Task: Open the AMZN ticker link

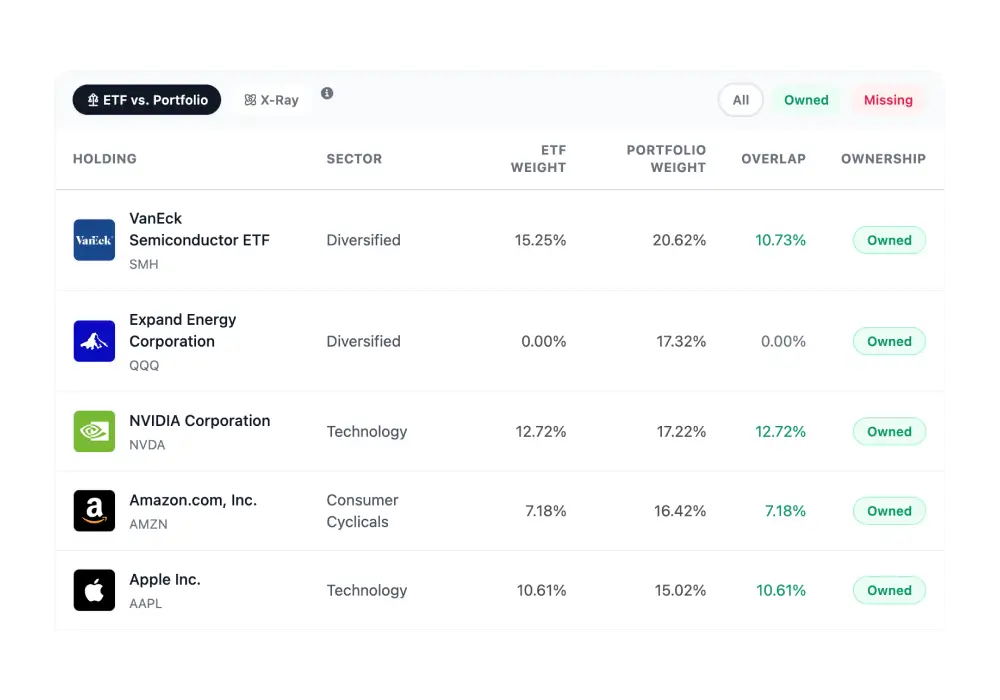Action: pyautogui.click(x=148, y=524)
